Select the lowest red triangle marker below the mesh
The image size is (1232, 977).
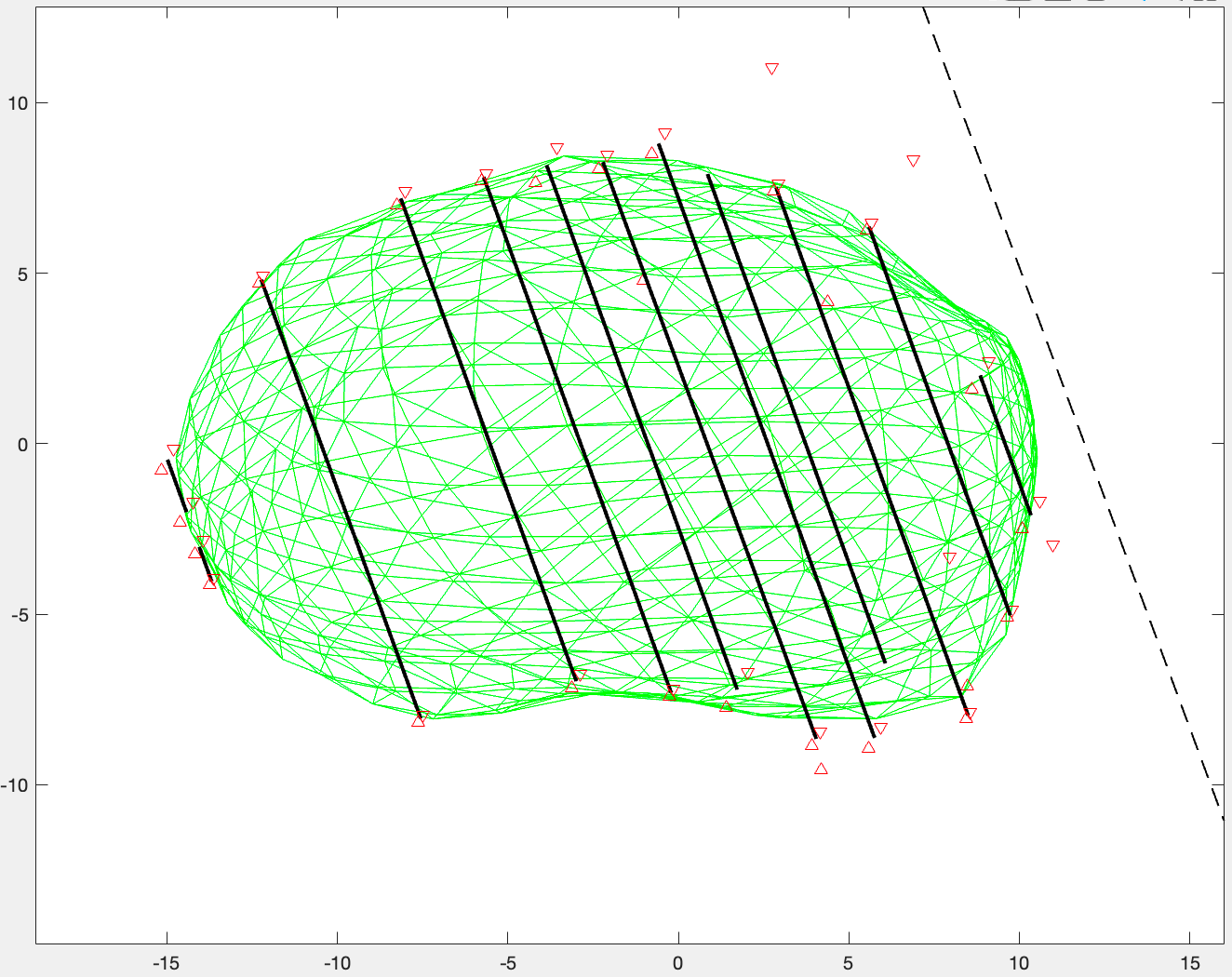(x=821, y=769)
